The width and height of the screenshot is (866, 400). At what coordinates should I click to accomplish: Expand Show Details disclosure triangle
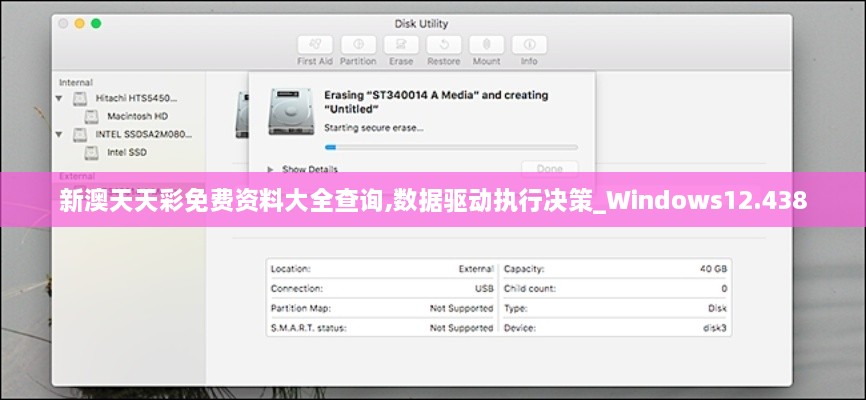click(271, 169)
